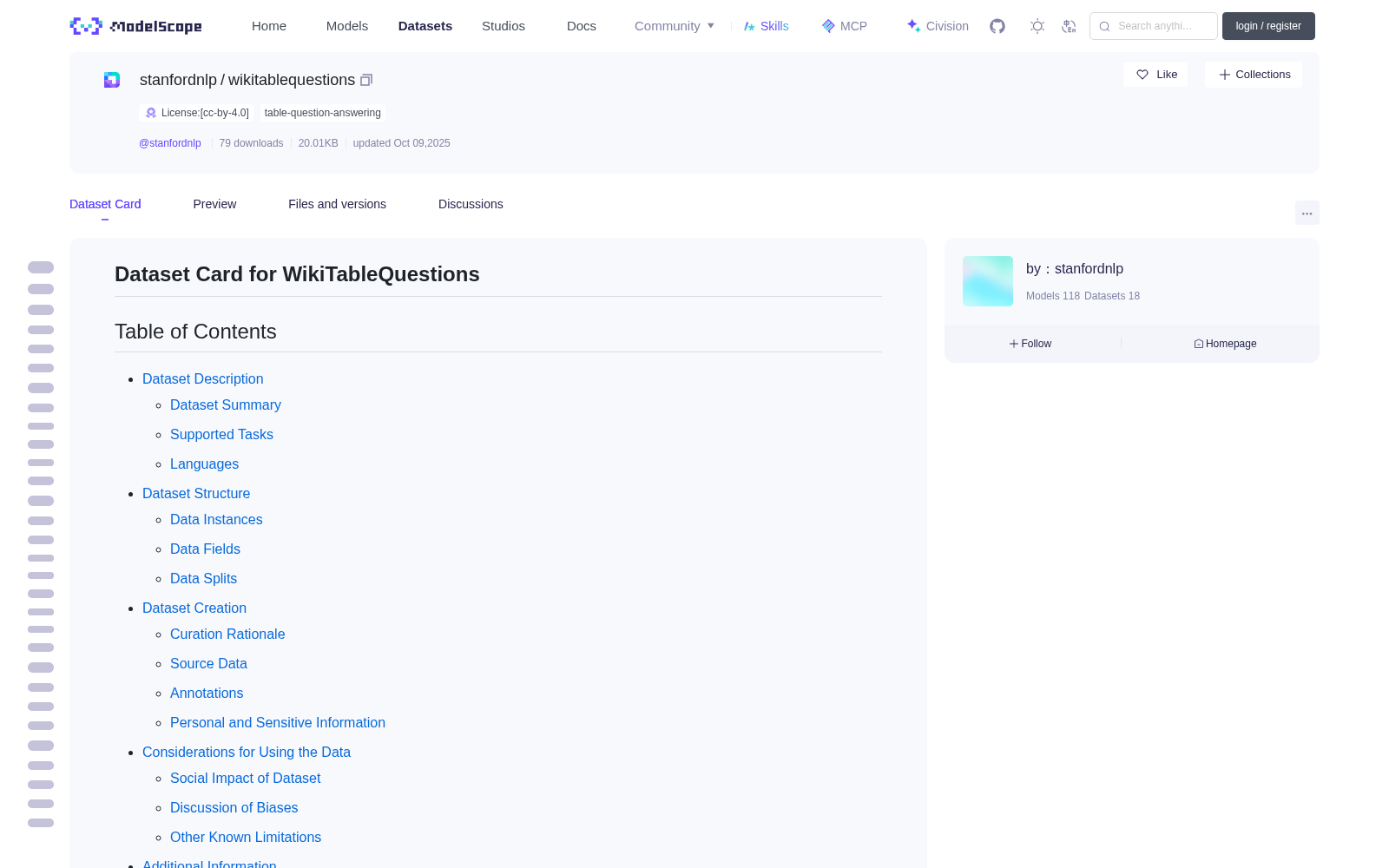Open Skills from the top navigation

coord(767,26)
